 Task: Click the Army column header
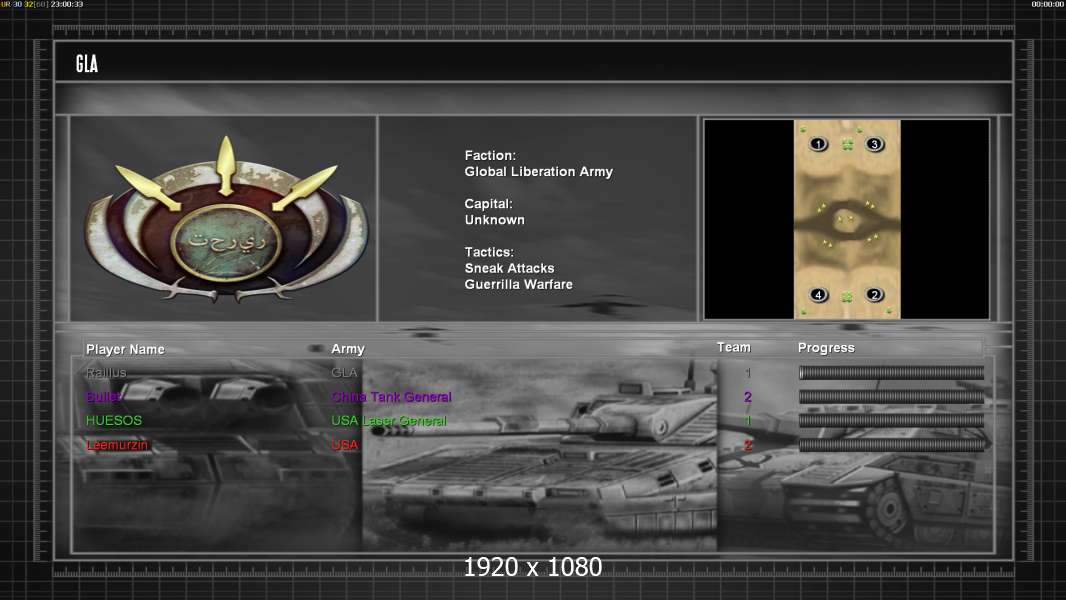tap(348, 349)
